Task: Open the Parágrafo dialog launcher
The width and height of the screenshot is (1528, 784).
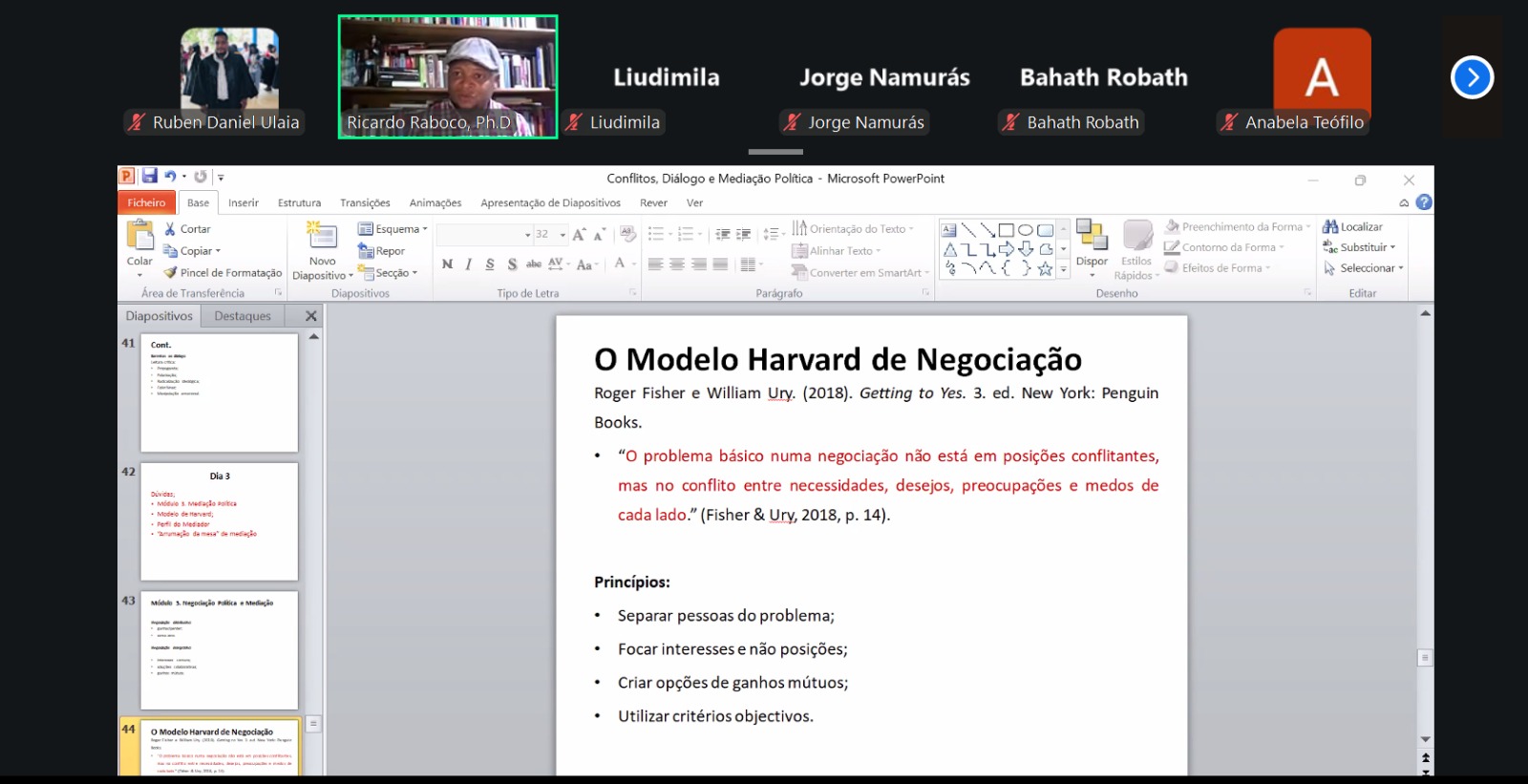Action: point(925,293)
